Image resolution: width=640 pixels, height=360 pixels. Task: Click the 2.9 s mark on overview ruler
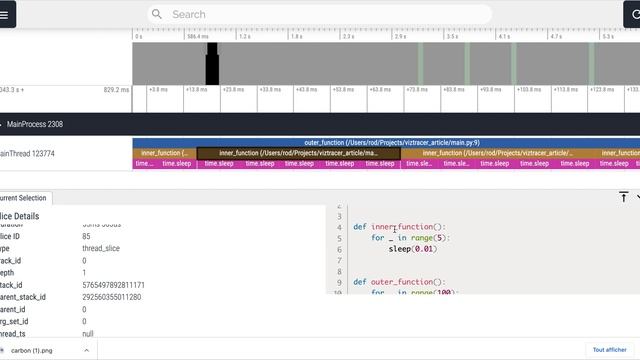point(400,36)
